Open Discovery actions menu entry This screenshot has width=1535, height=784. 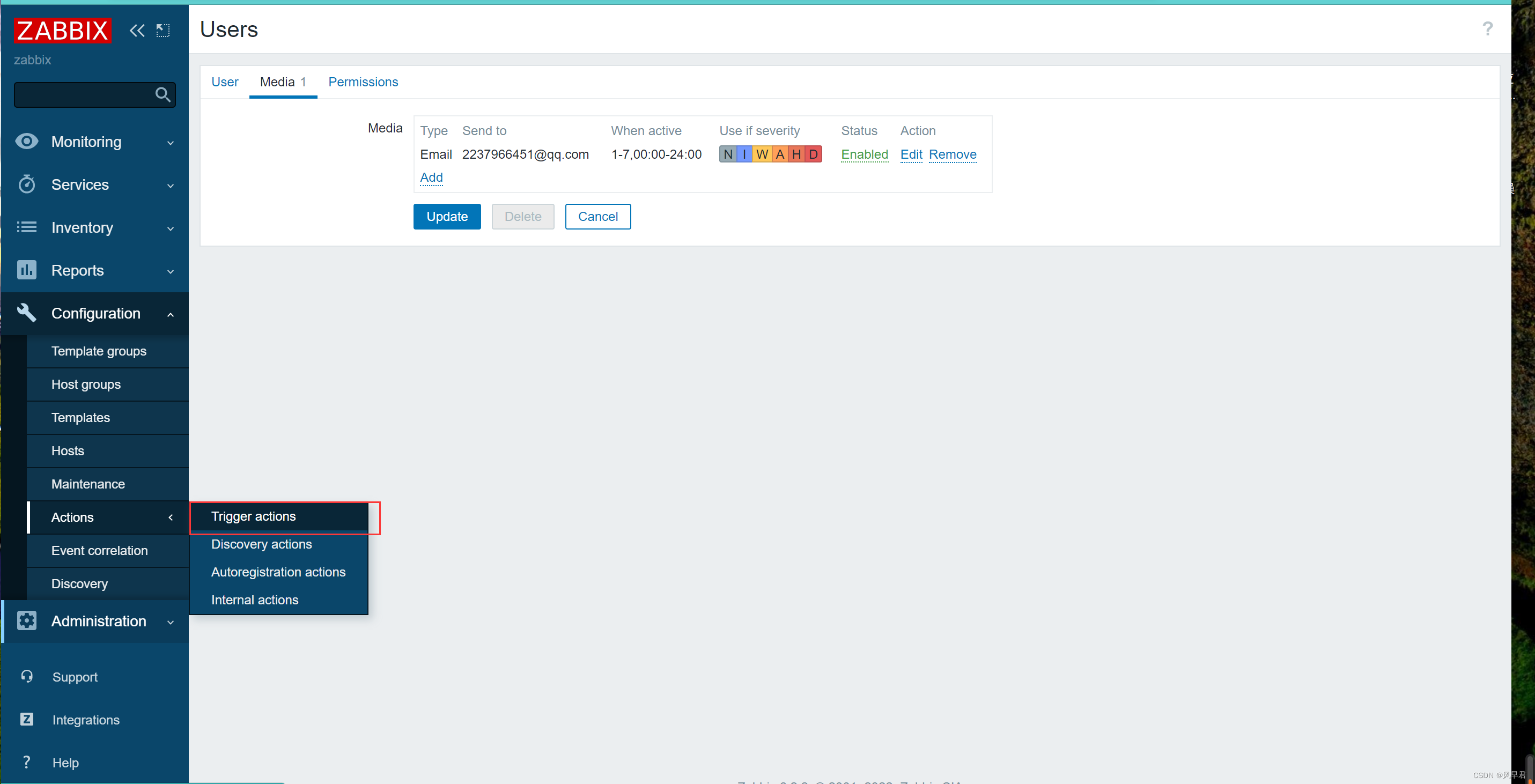261,544
